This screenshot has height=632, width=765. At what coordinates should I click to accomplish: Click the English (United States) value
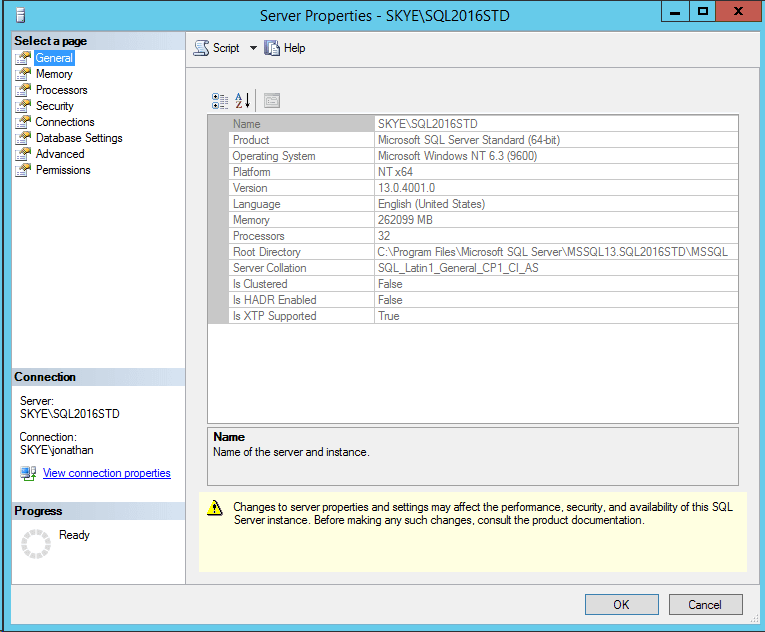(431, 204)
